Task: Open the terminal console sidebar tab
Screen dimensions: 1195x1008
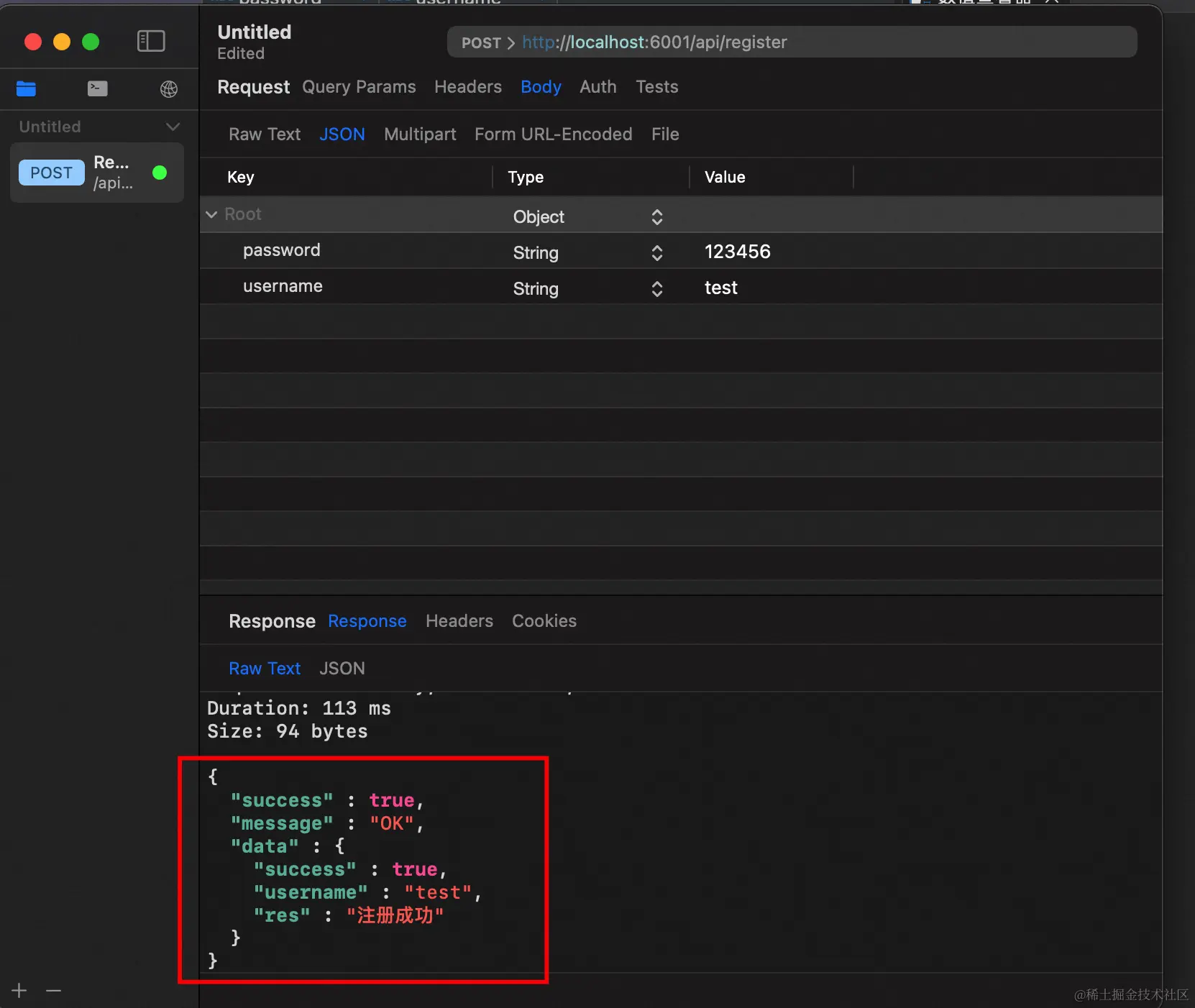Action: pyautogui.click(x=98, y=88)
